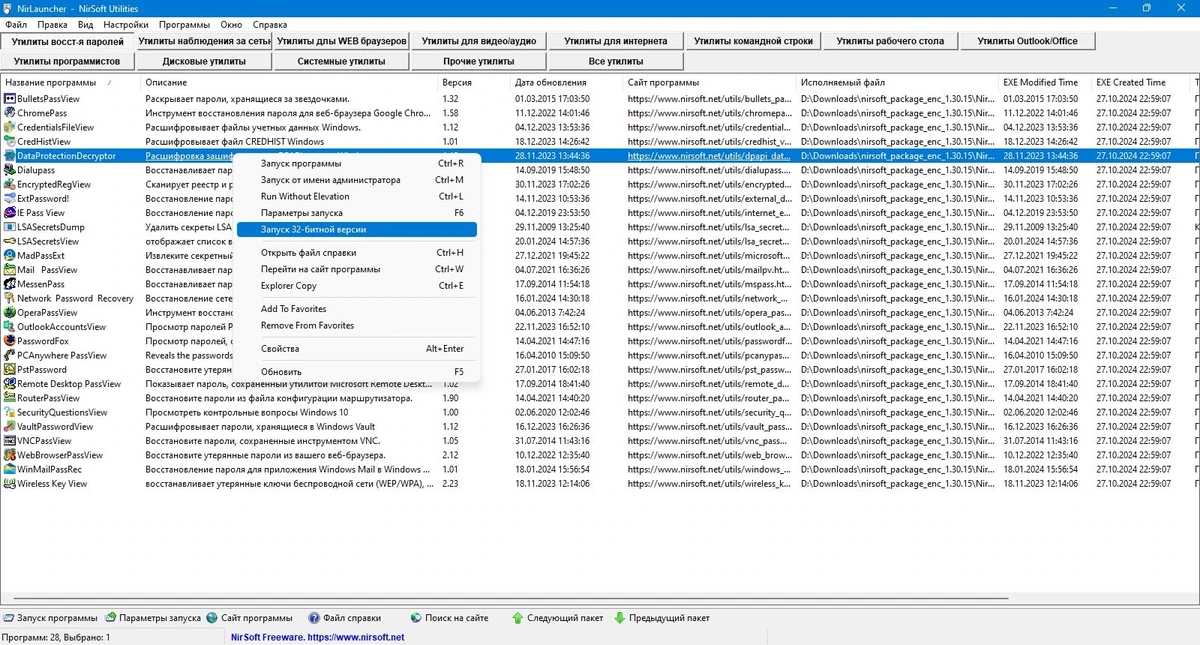Choose Запуск 32-битной версии
1200x645 pixels.
coord(357,230)
